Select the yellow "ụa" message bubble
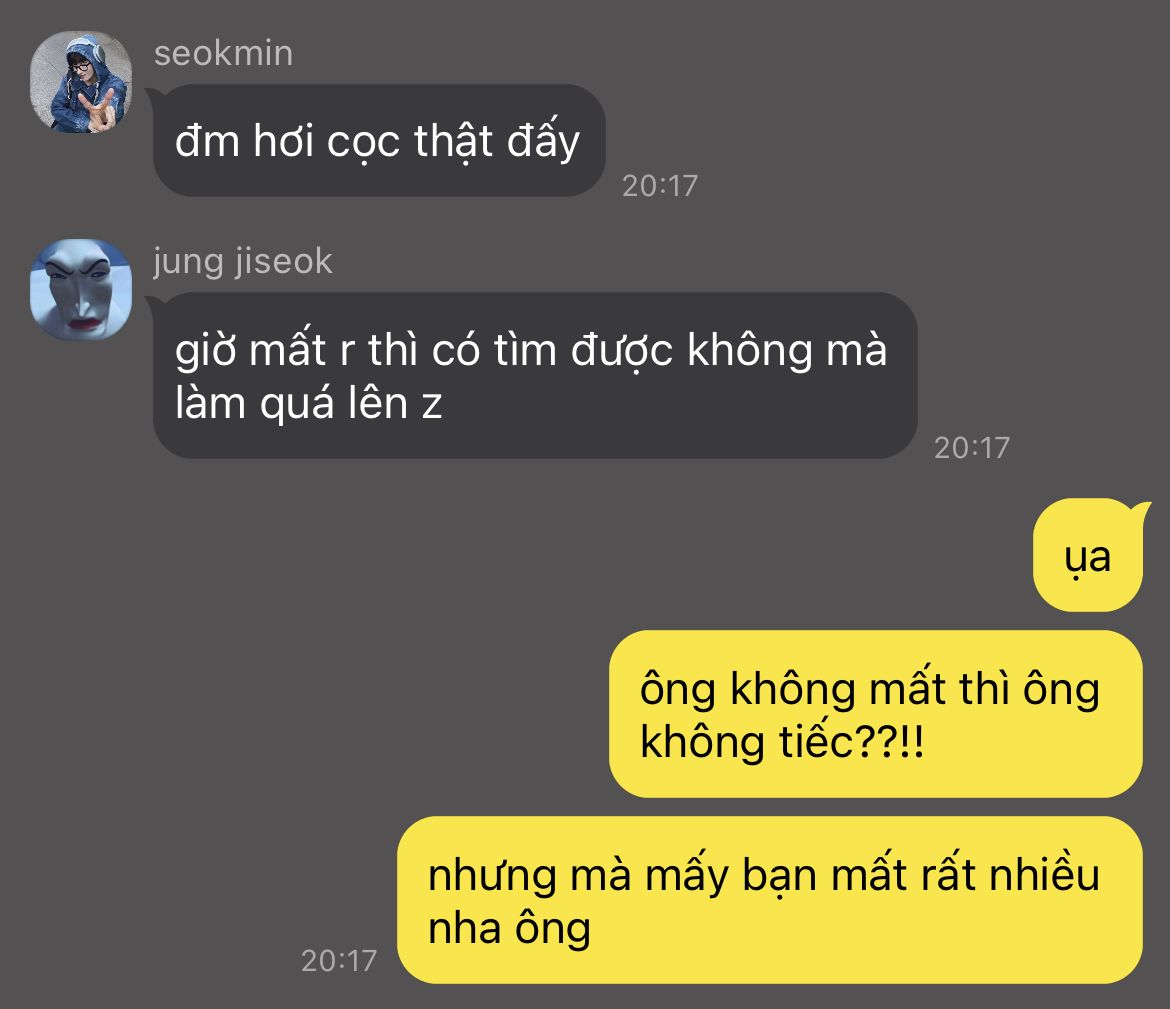Image resolution: width=1170 pixels, height=1009 pixels. (x=1088, y=555)
